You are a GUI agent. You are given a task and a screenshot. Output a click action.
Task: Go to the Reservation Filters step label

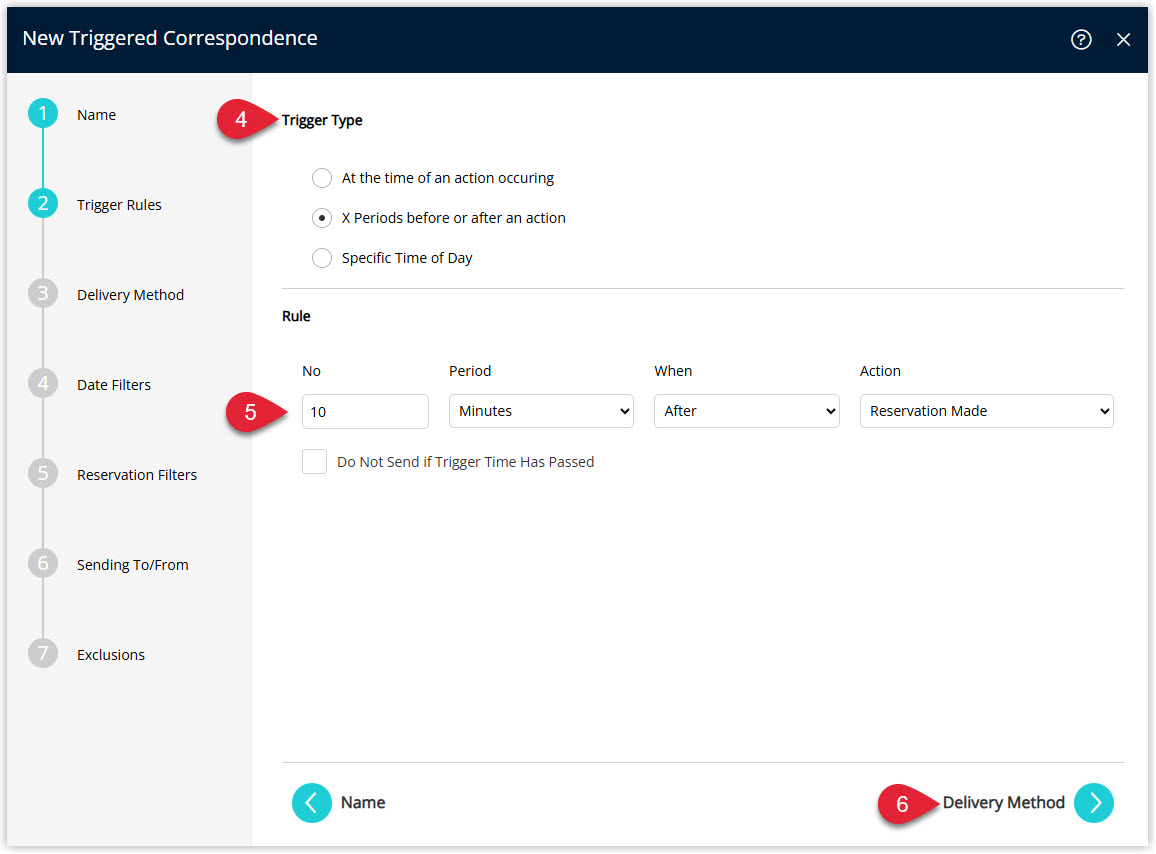click(x=137, y=475)
